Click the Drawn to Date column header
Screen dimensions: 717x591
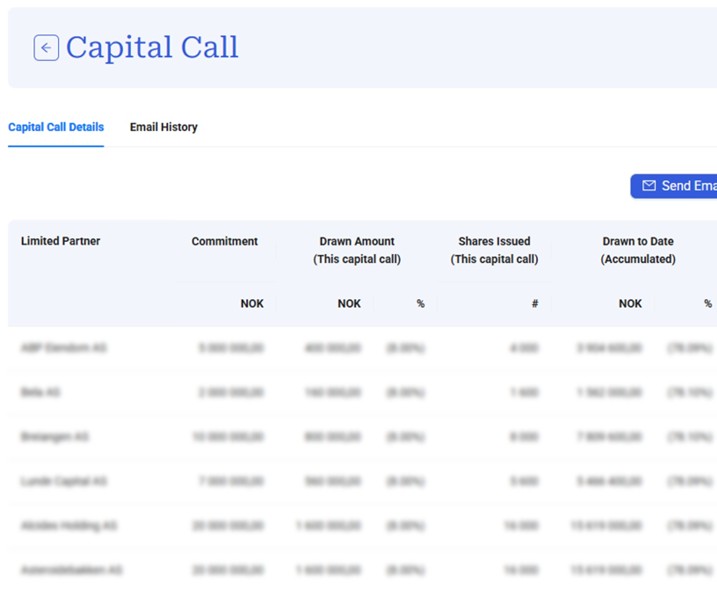(x=637, y=250)
